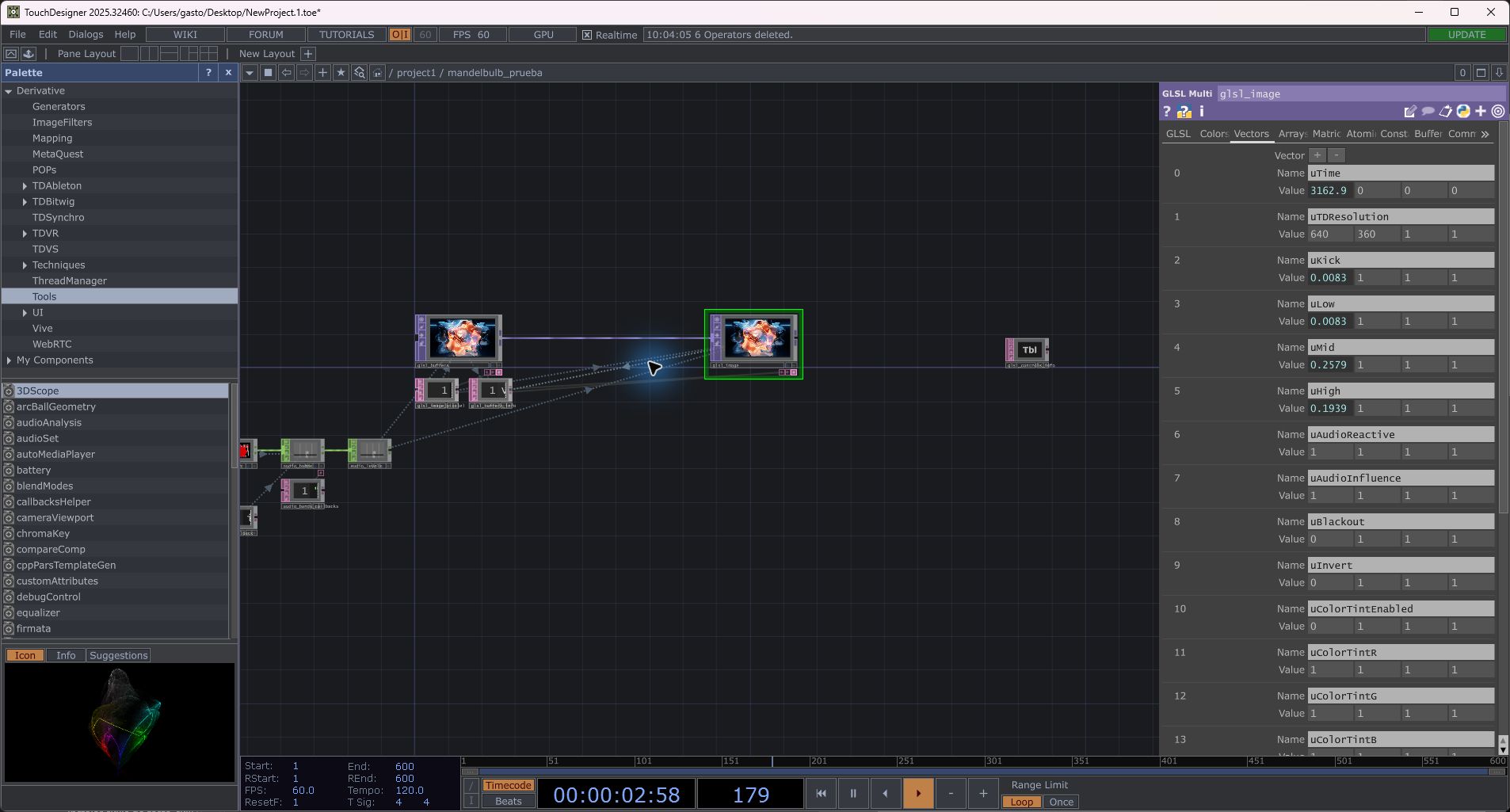
Task: Click the uHigh value field 0.1939
Action: click(x=1330, y=409)
